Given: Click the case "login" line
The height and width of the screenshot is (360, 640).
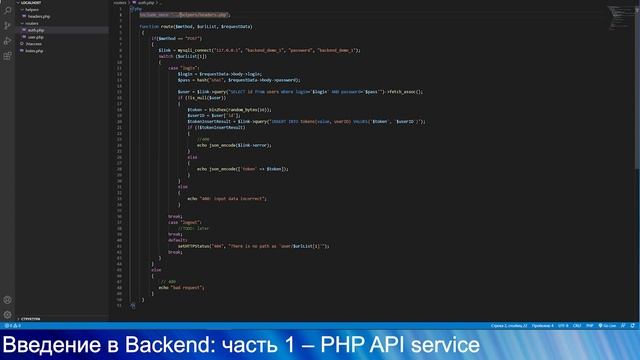Looking at the screenshot, I should coord(183,68).
